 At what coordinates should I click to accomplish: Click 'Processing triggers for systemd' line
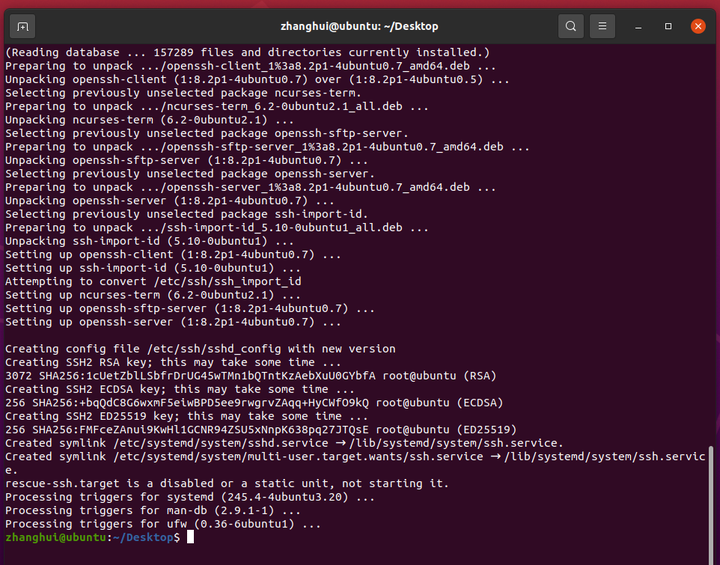point(190,497)
